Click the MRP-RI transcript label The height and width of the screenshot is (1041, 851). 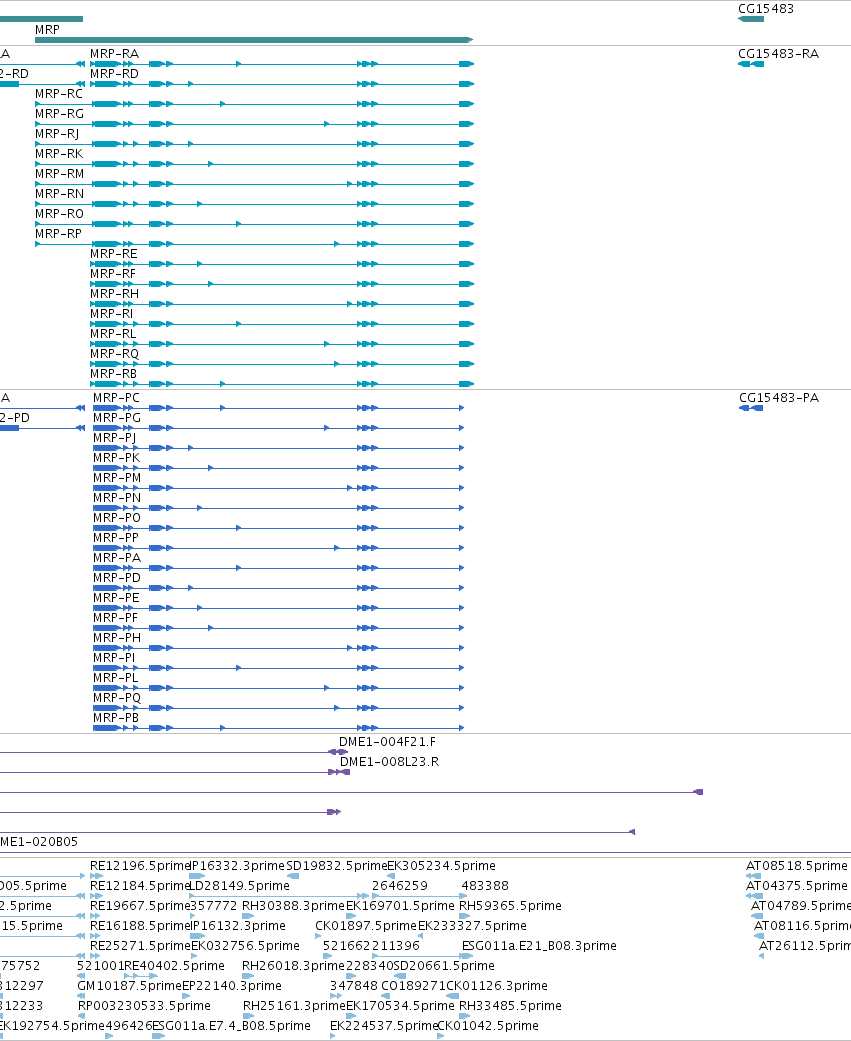(112, 313)
